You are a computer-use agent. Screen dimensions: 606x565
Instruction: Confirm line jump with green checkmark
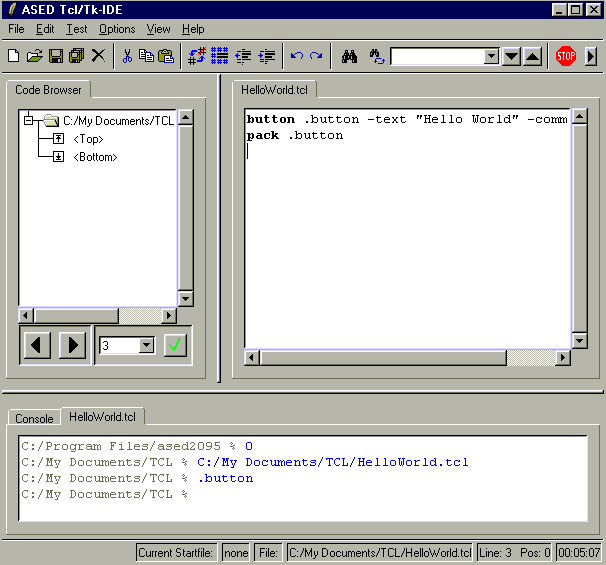coord(175,345)
